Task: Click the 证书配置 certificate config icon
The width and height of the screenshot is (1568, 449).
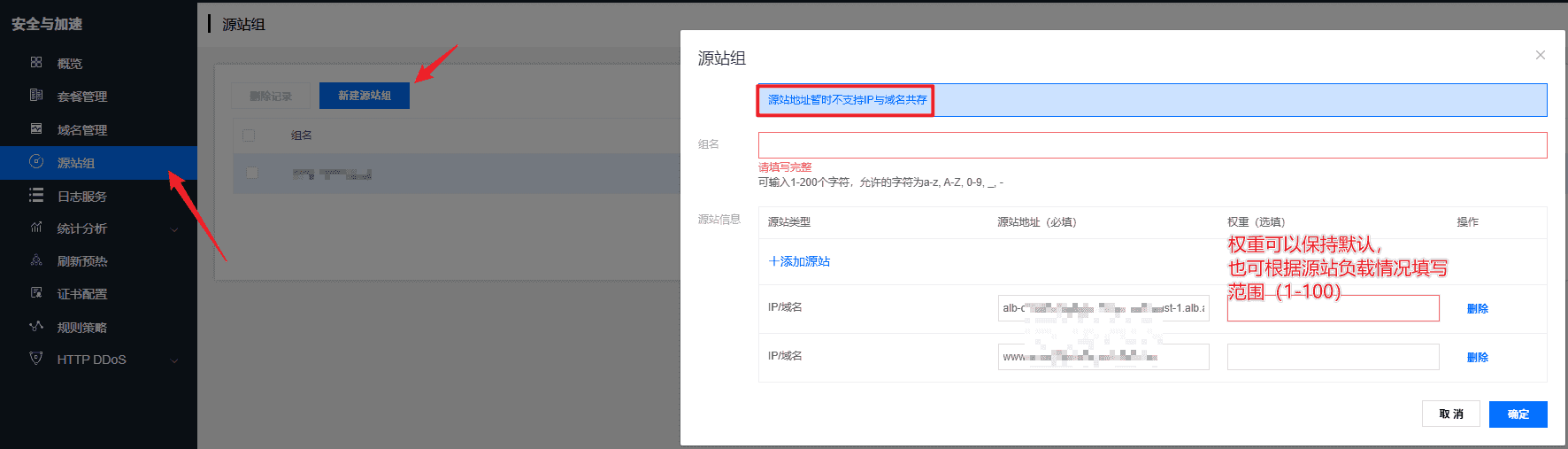Action: coord(36,293)
